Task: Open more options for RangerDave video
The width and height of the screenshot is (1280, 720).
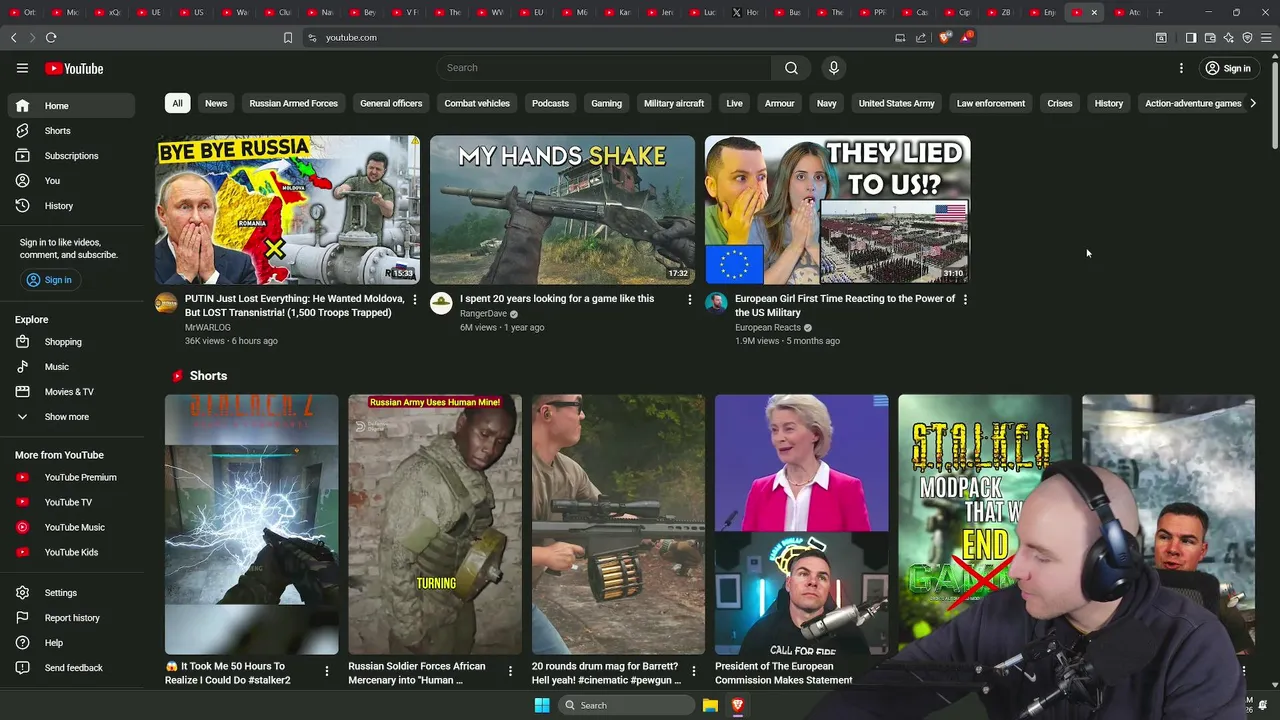Action: tap(689, 299)
